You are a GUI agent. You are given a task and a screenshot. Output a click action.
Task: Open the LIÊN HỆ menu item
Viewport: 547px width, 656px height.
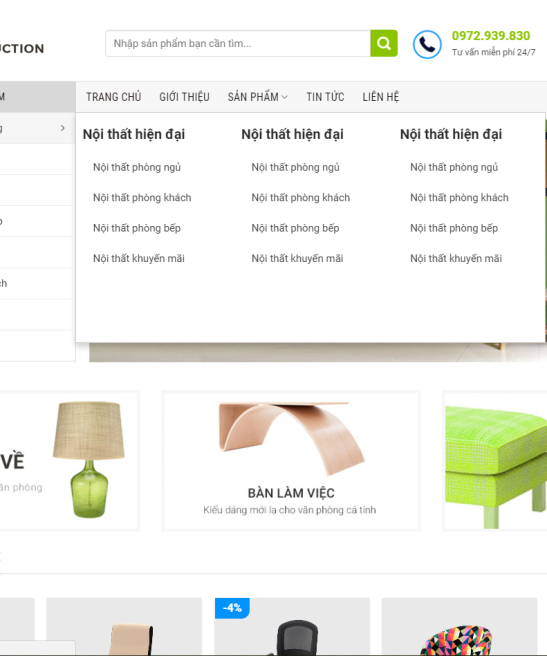tap(380, 97)
